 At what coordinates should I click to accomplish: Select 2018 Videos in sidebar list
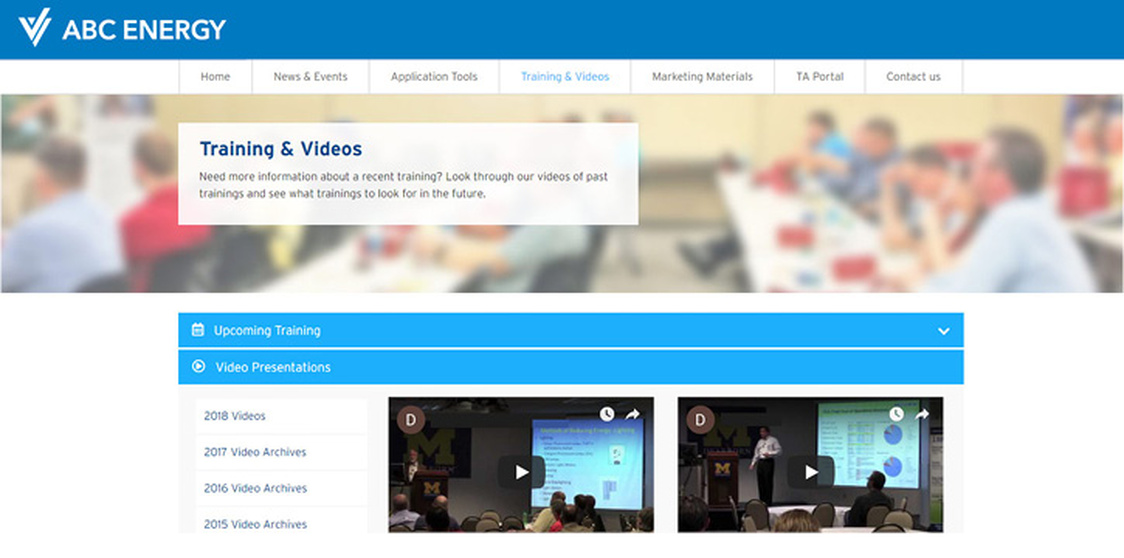tap(235, 416)
